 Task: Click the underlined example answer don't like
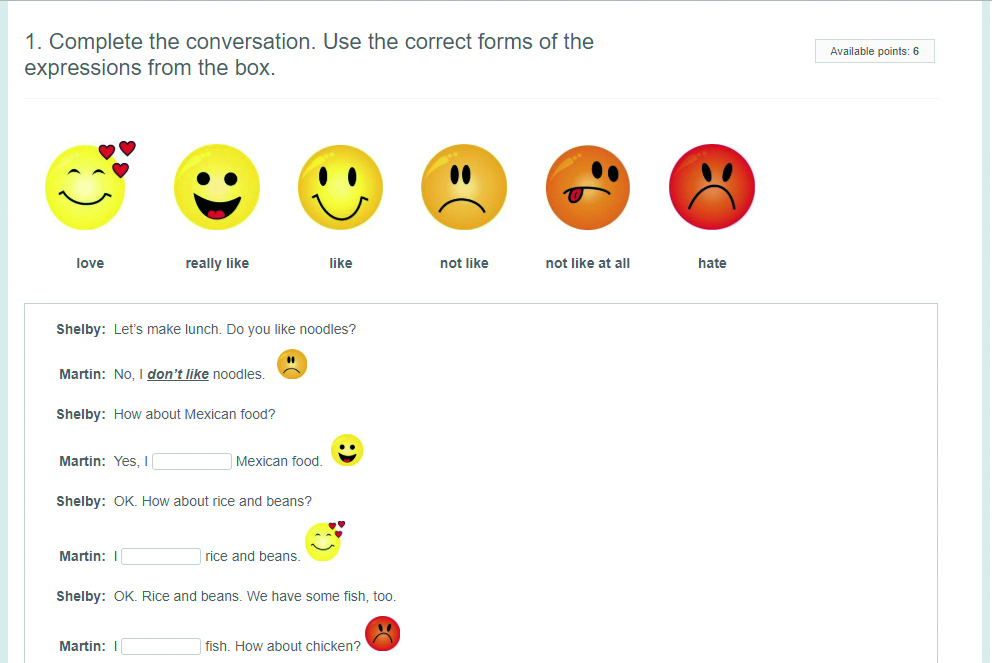[x=178, y=374]
